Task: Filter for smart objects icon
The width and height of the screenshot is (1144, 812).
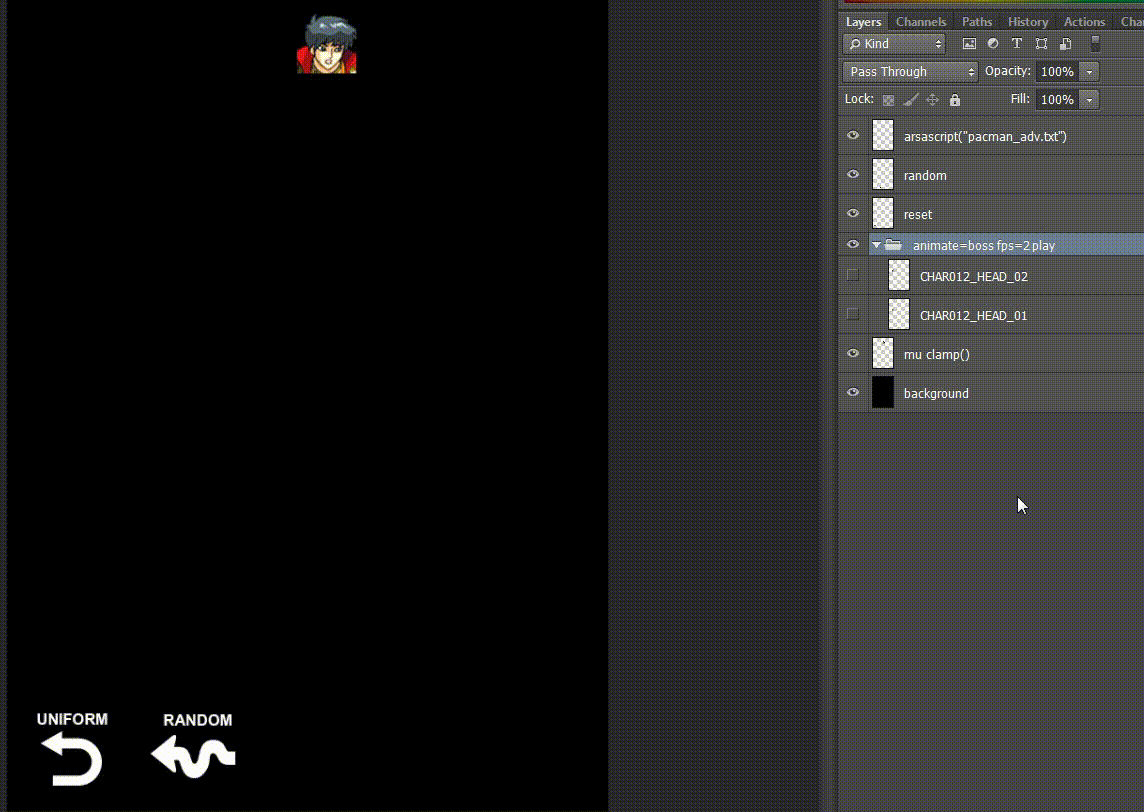Action: pyautogui.click(x=1065, y=44)
